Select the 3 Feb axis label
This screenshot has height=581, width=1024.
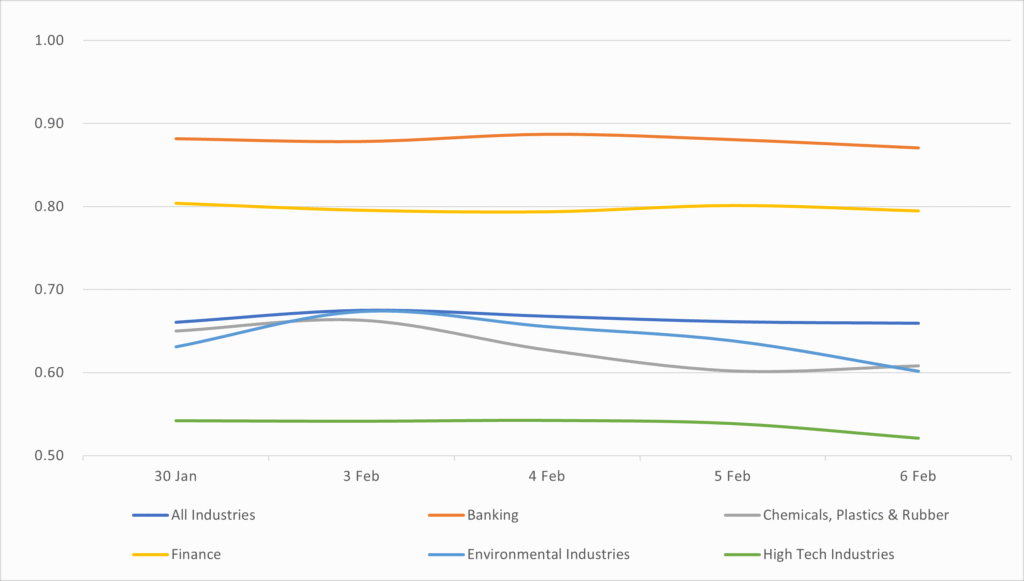[x=361, y=476]
